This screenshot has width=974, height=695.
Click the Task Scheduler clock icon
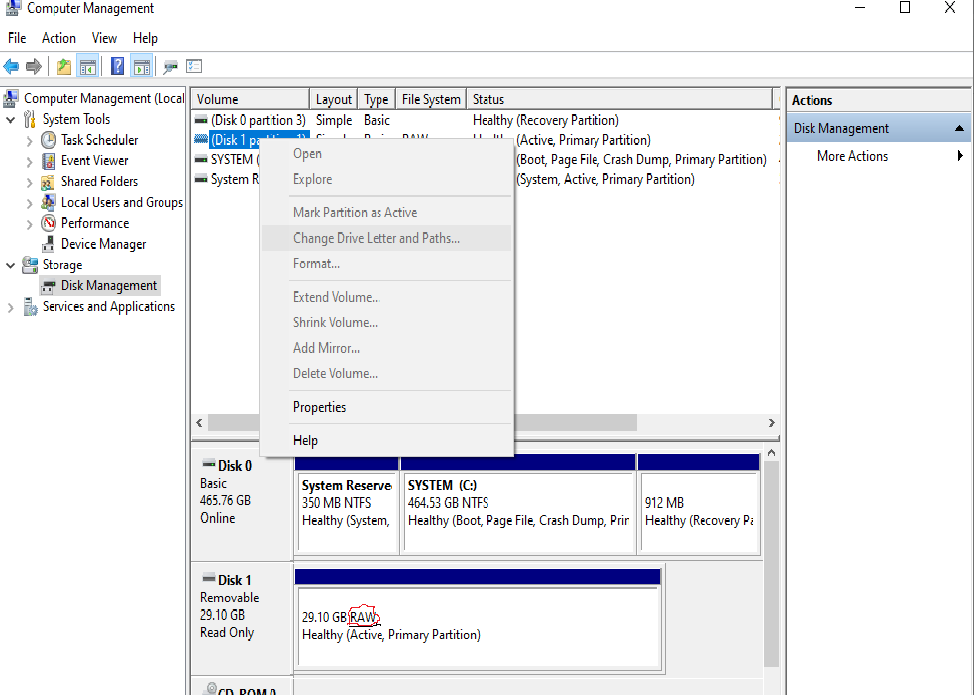click(48, 140)
